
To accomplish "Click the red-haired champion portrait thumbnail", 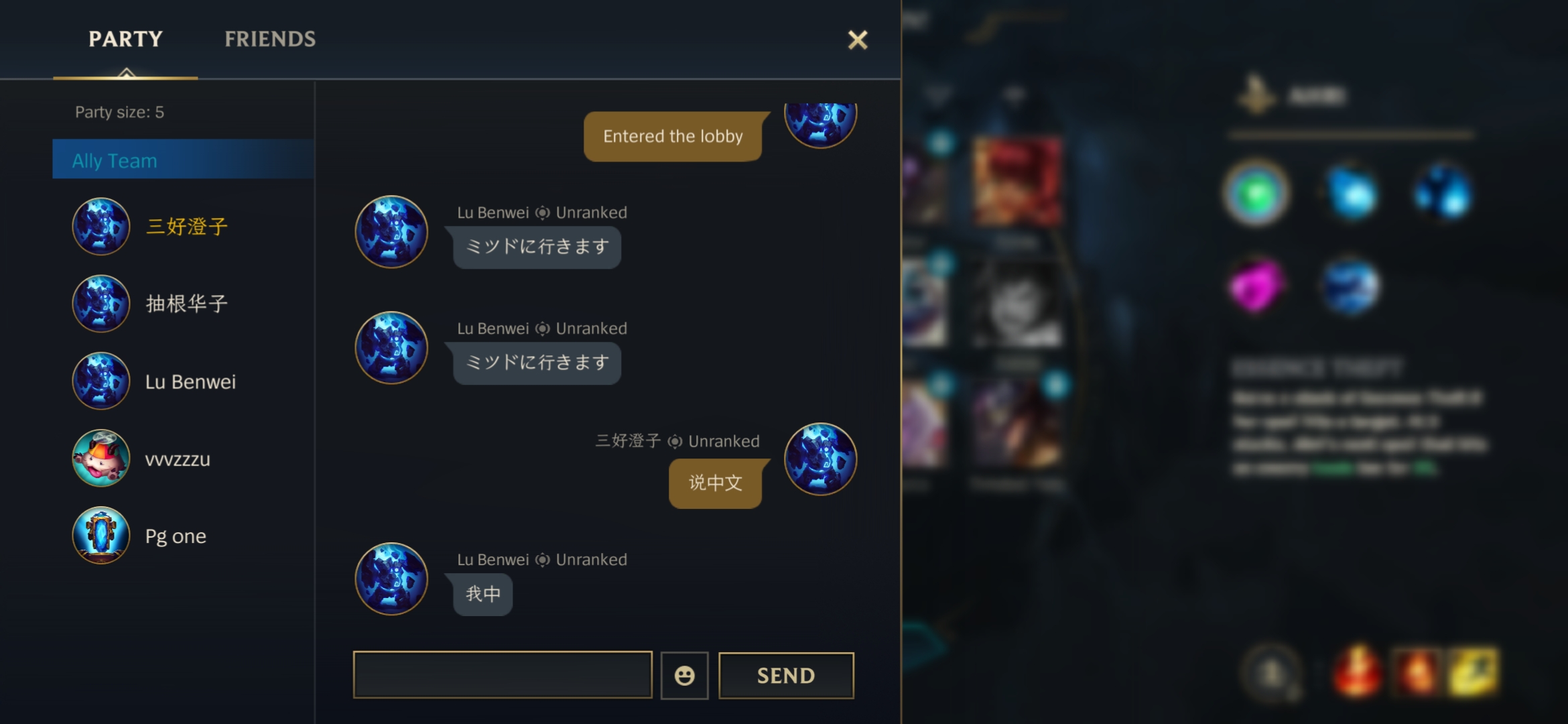I will (x=1018, y=182).
